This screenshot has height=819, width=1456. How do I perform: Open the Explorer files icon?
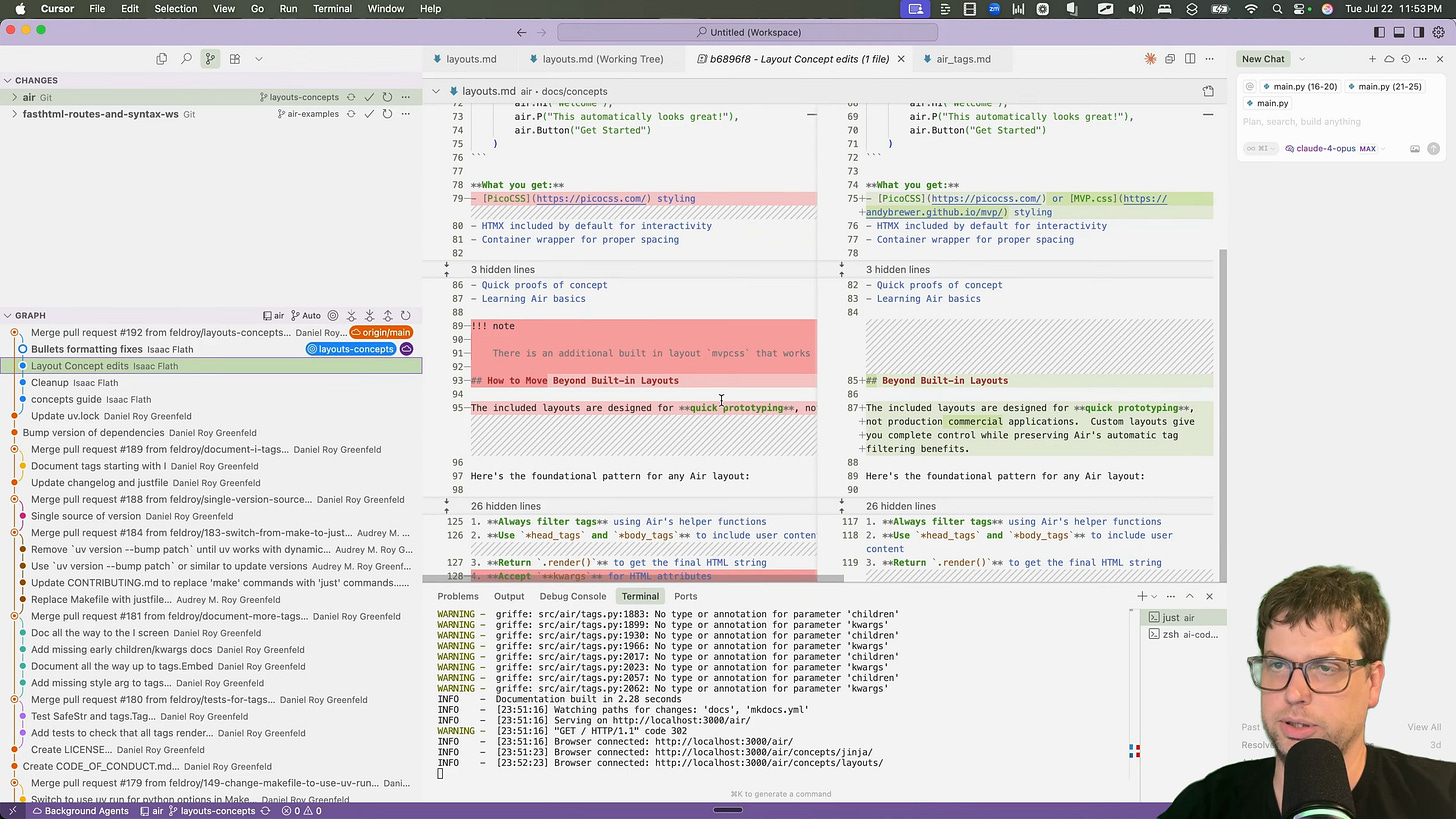point(161,59)
